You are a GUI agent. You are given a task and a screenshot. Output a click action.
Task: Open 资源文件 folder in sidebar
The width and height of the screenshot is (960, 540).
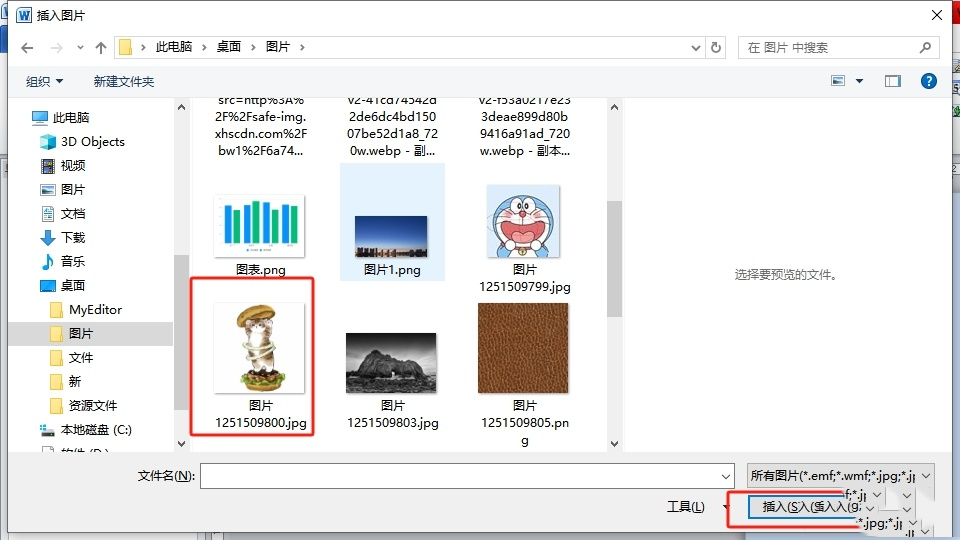[x=83, y=405]
